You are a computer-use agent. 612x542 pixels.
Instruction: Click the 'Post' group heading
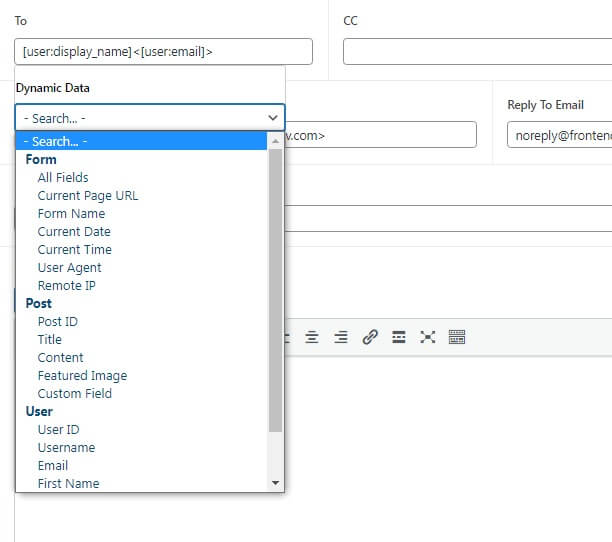[38, 304]
